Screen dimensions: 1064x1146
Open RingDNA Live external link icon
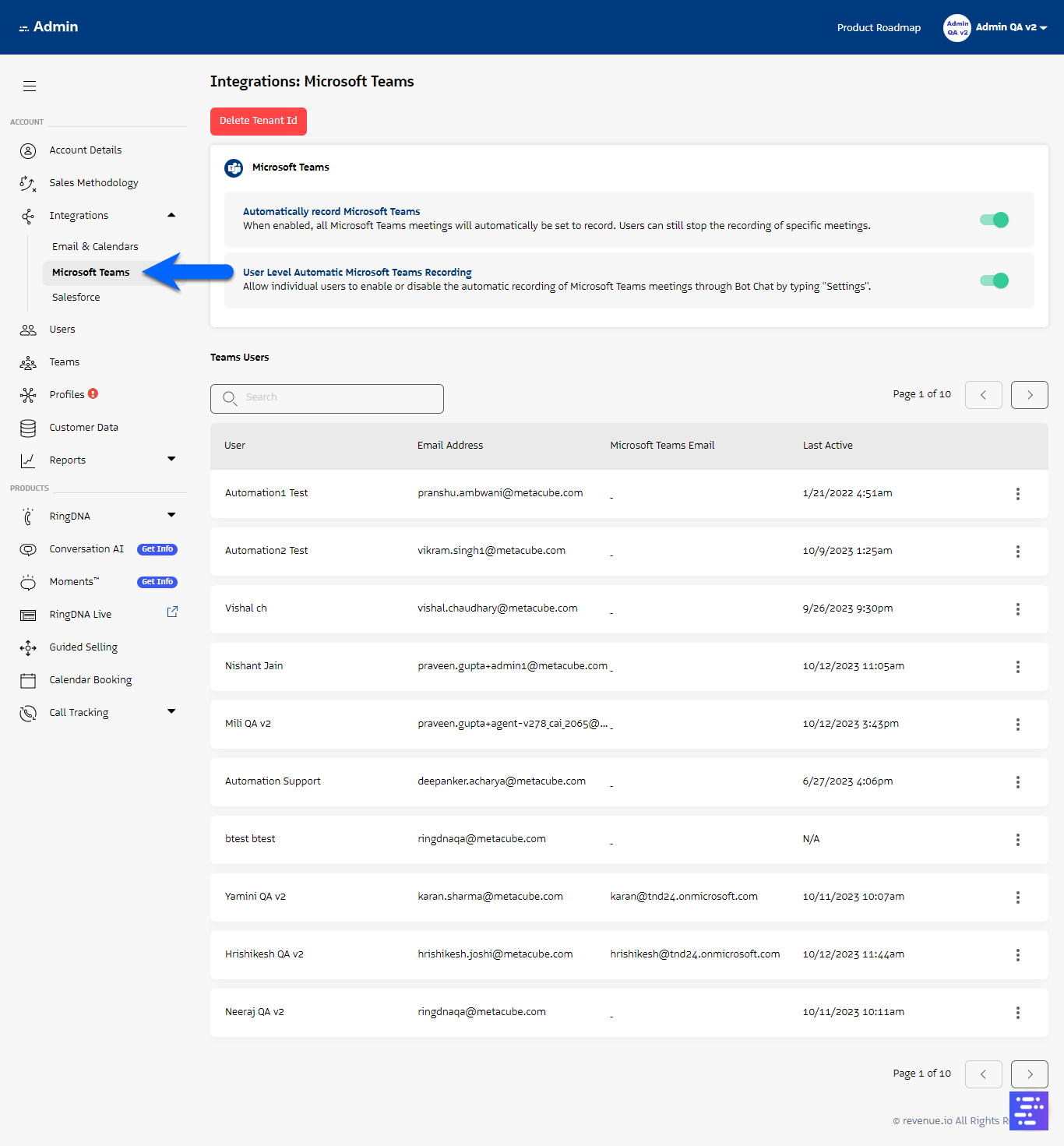point(172,612)
